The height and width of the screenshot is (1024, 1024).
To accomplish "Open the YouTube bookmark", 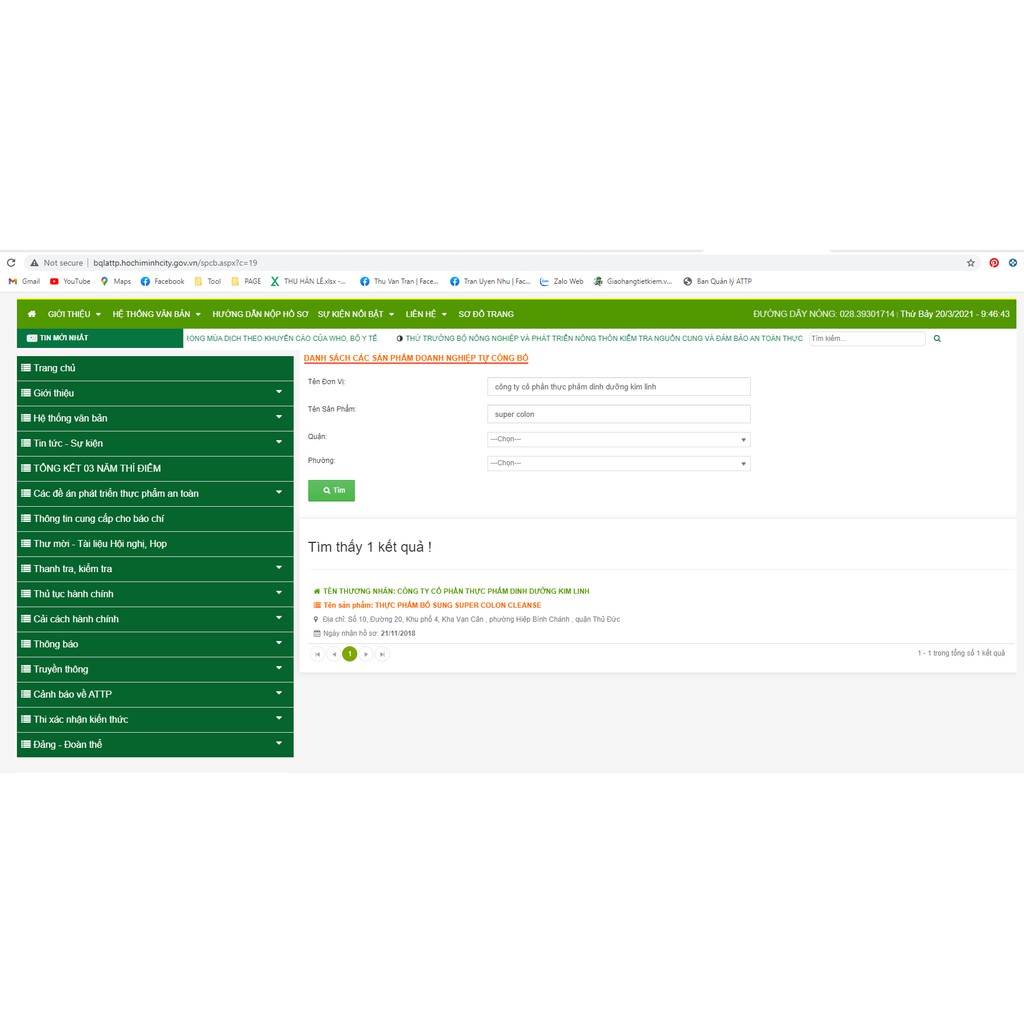I will (x=70, y=281).
